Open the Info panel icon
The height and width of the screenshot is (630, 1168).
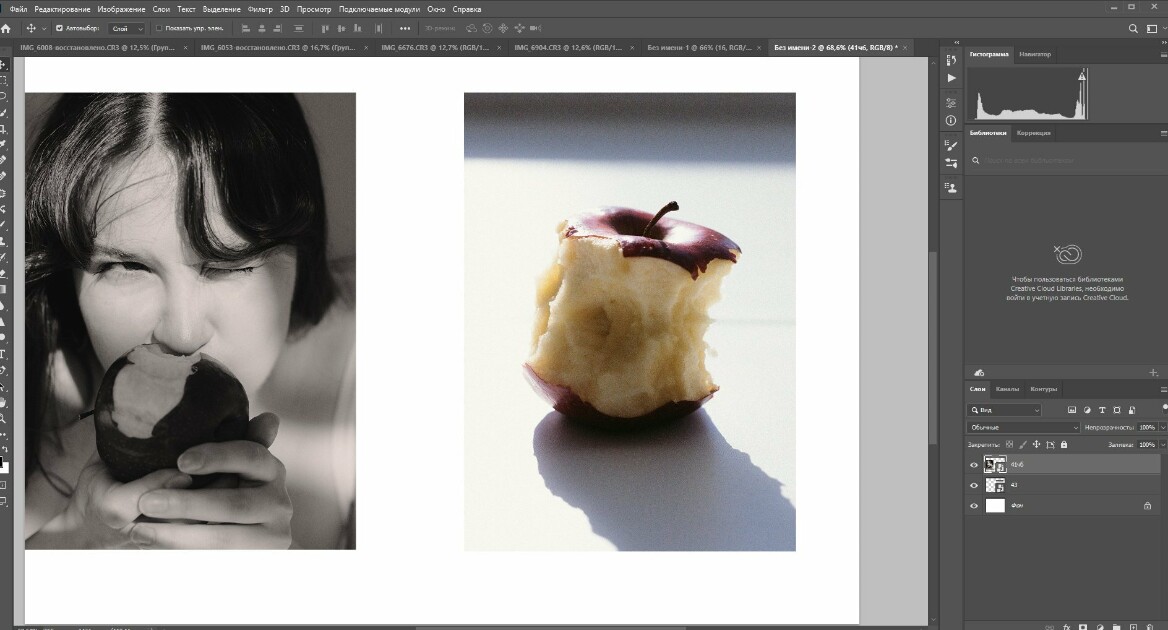951,121
